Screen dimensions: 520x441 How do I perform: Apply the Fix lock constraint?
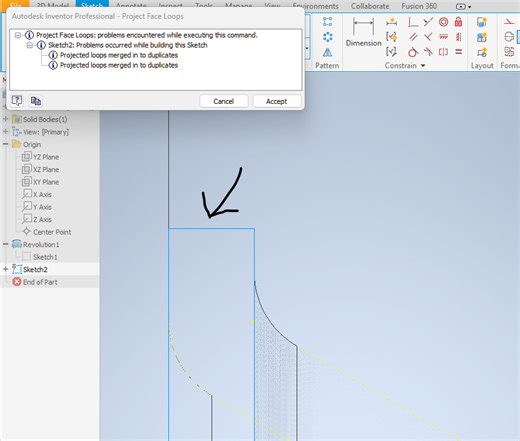459,22
